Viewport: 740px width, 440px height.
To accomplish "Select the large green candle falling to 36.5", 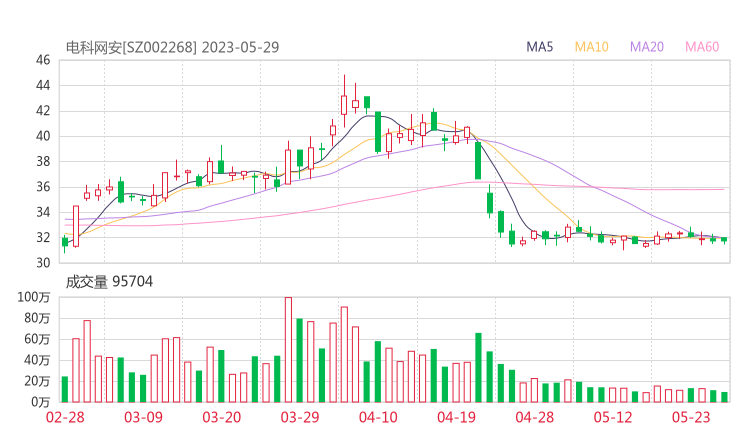I will coord(478,161).
